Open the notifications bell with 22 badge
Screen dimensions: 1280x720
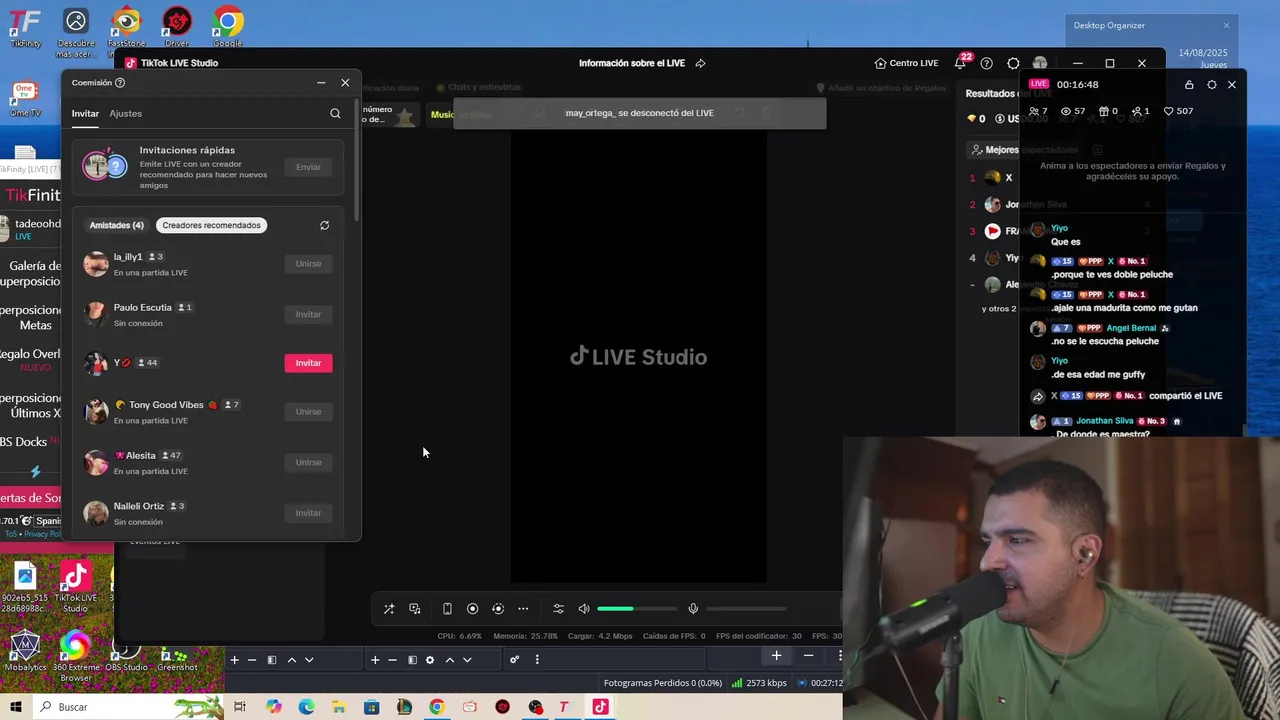pyautogui.click(x=960, y=63)
